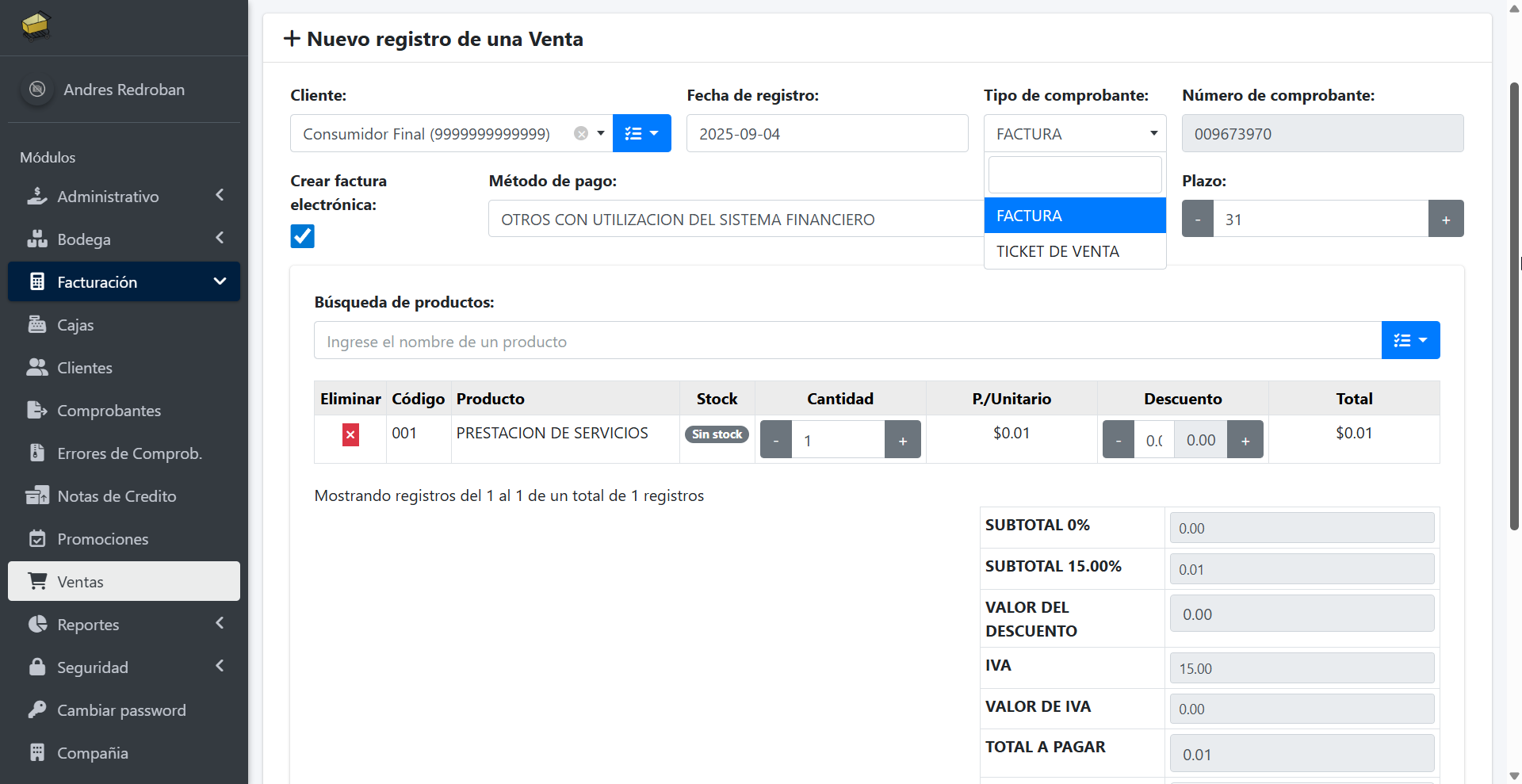Click the Cajas cash register icon

37,324
